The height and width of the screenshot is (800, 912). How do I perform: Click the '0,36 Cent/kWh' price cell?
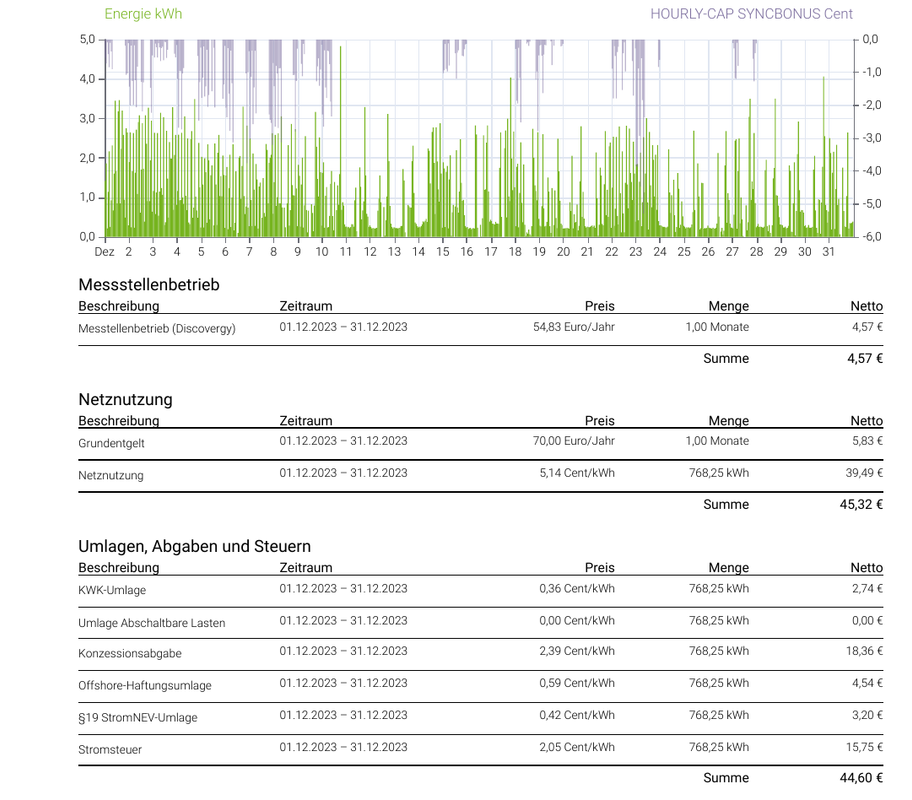[x=577, y=588]
